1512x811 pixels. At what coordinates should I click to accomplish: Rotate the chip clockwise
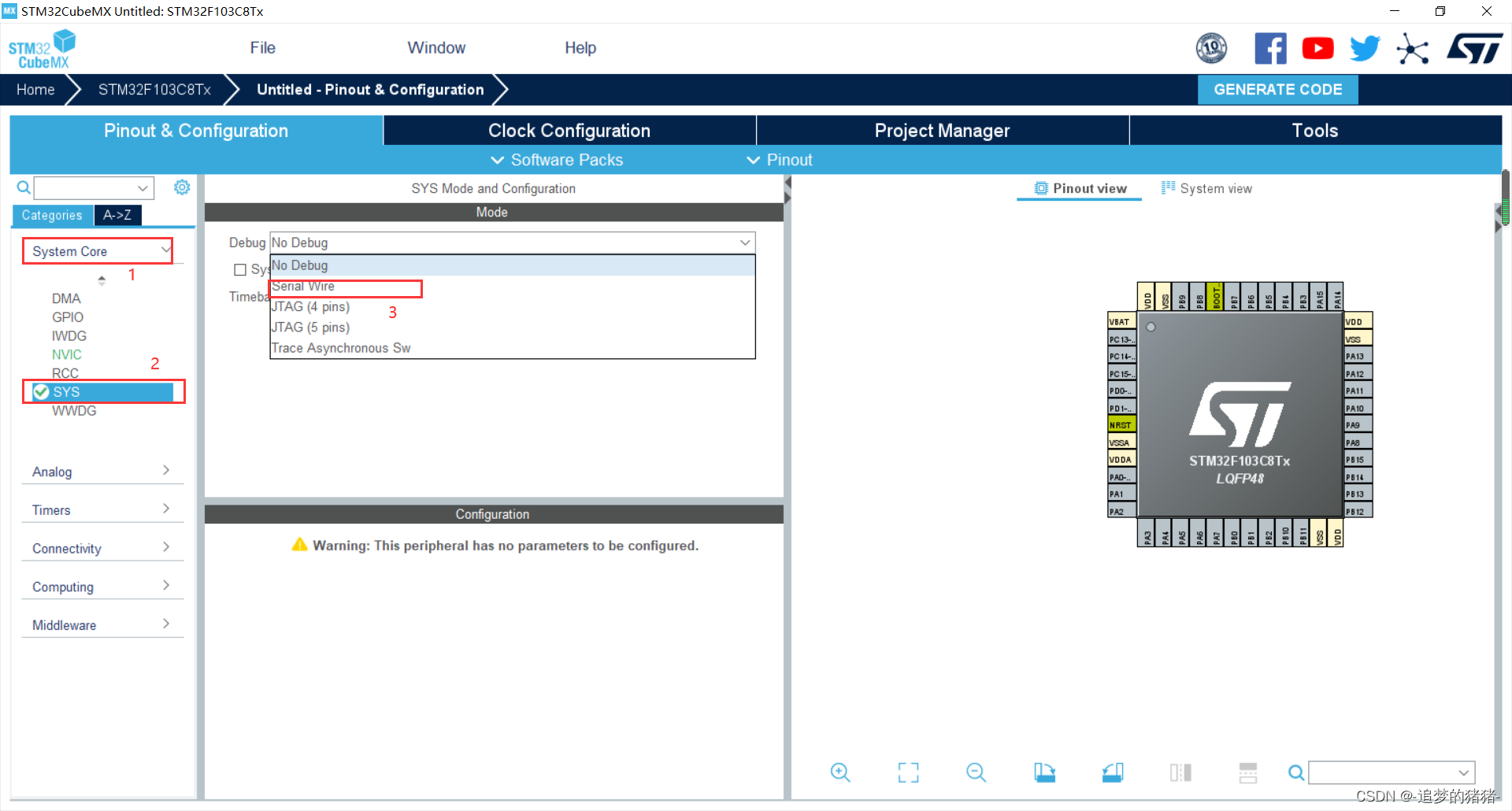(1044, 772)
